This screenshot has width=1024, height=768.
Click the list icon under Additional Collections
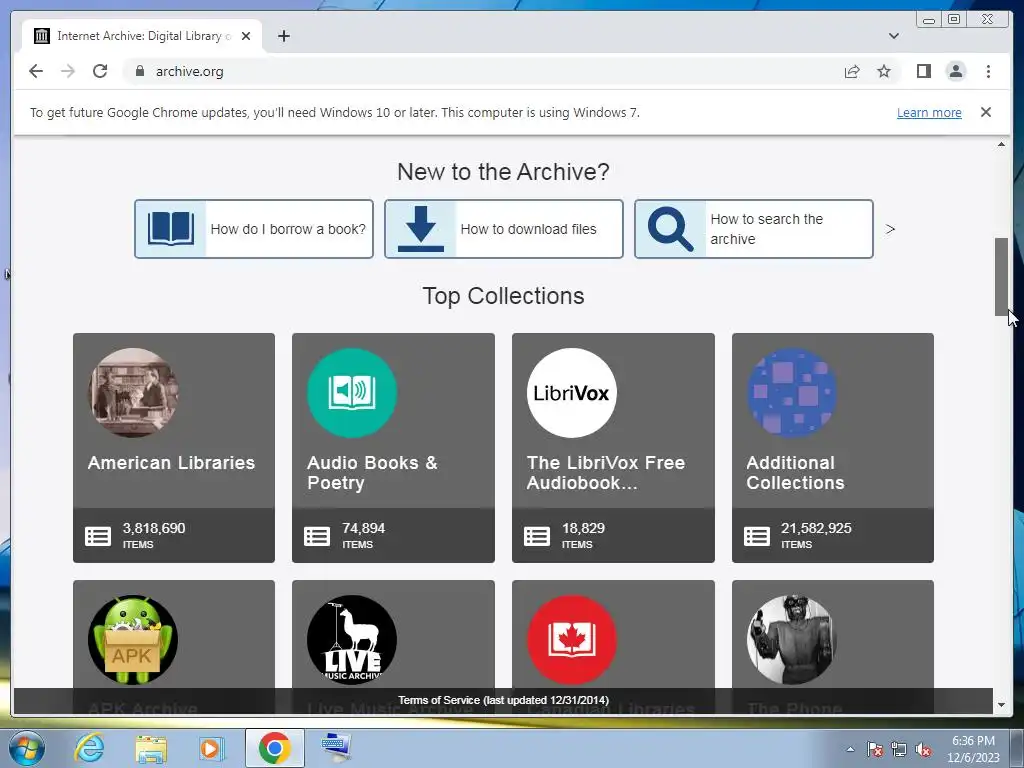coord(757,536)
